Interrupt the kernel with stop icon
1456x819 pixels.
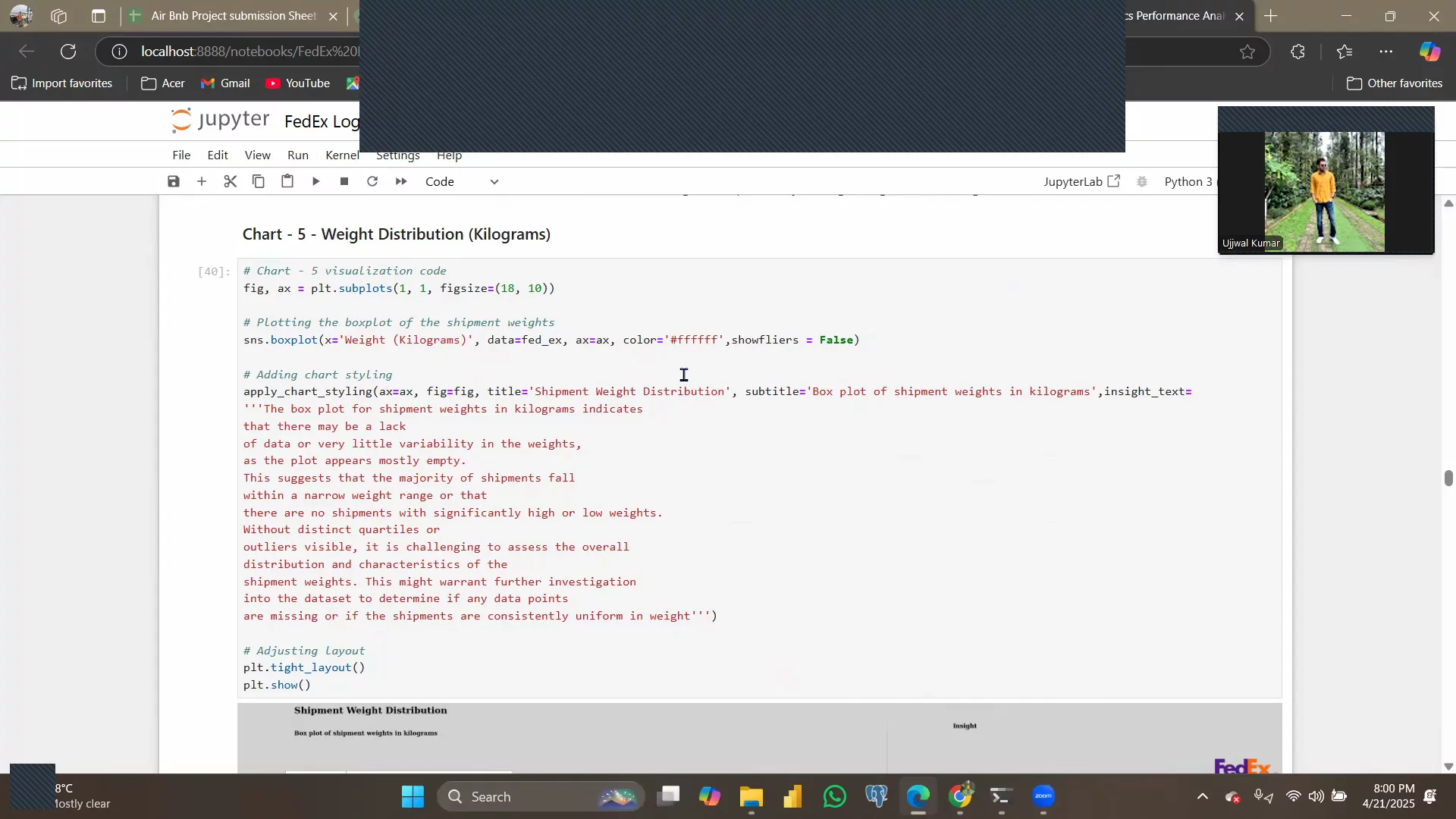tap(344, 181)
